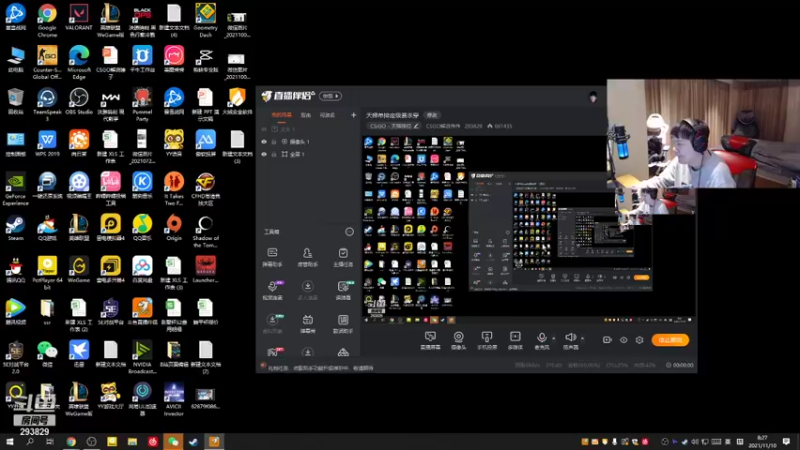
Task: Open Pummel Party desktop shortcut
Action: pyautogui.click(x=142, y=104)
